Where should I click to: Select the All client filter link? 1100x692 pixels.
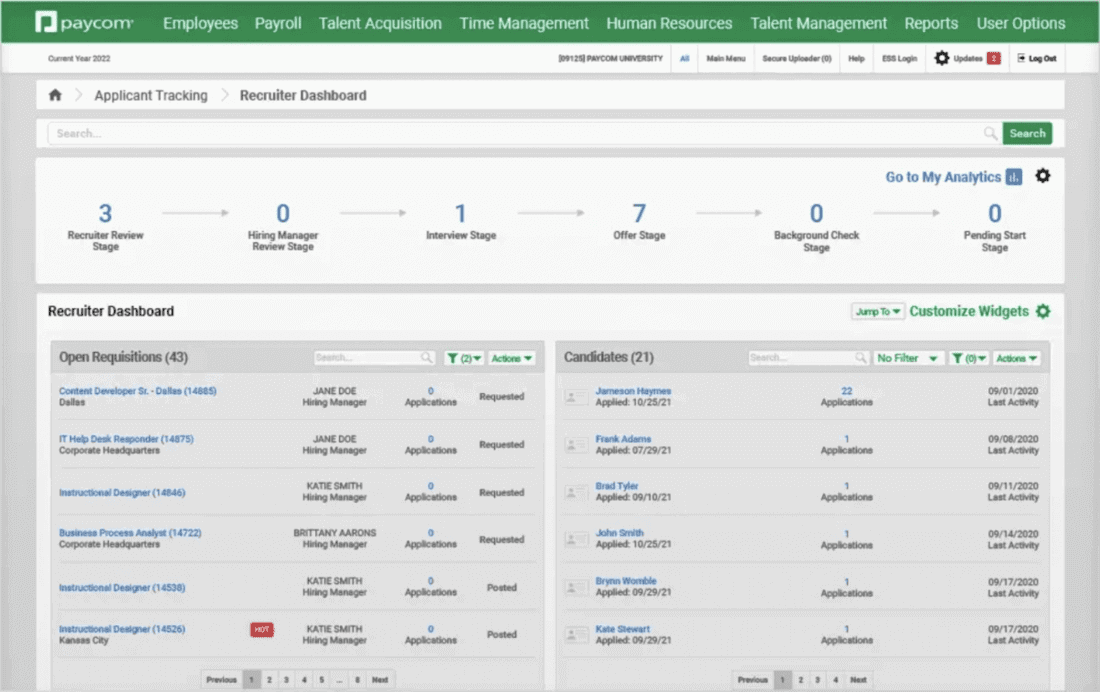click(684, 58)
